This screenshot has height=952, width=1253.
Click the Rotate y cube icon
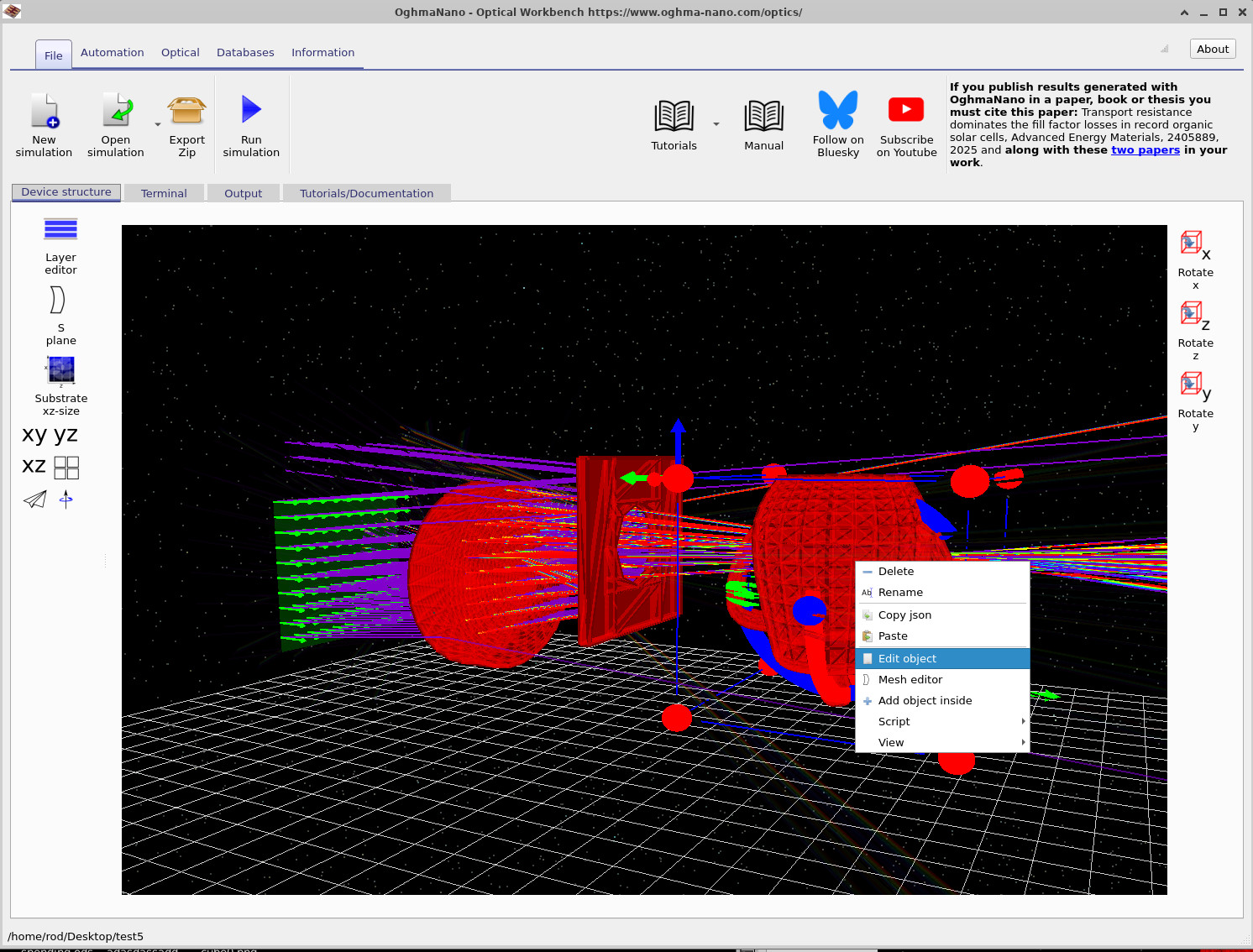pos(1191,384)
